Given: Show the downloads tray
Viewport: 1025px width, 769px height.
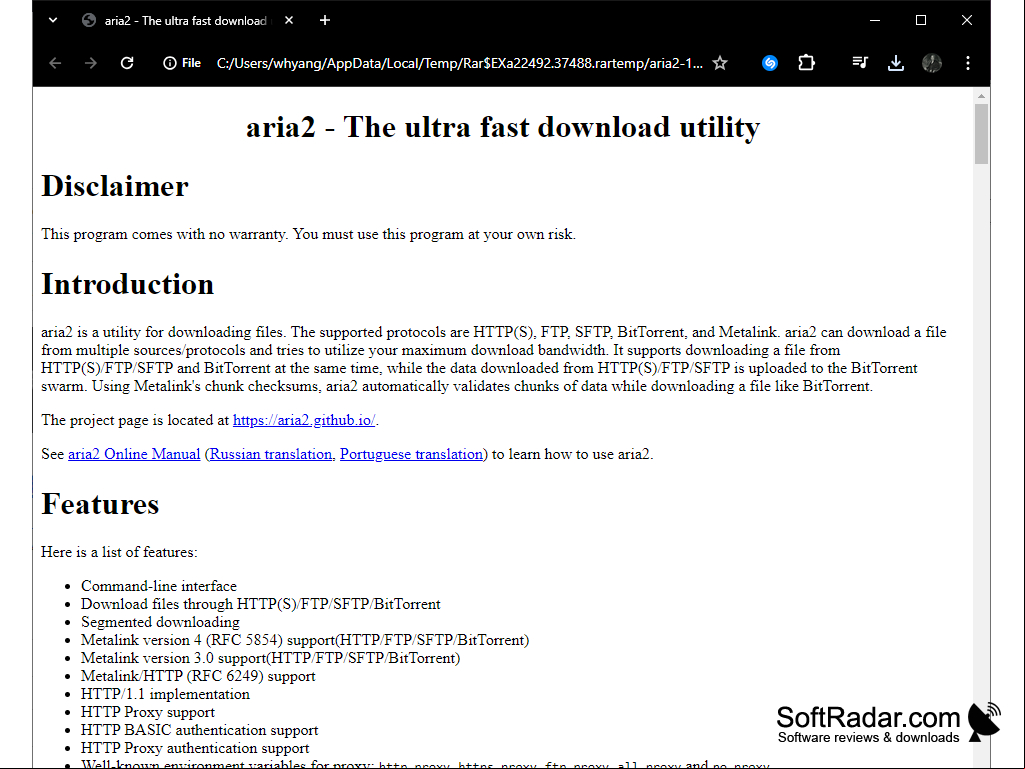Looking at the screenshot, I should click(896, 63).
